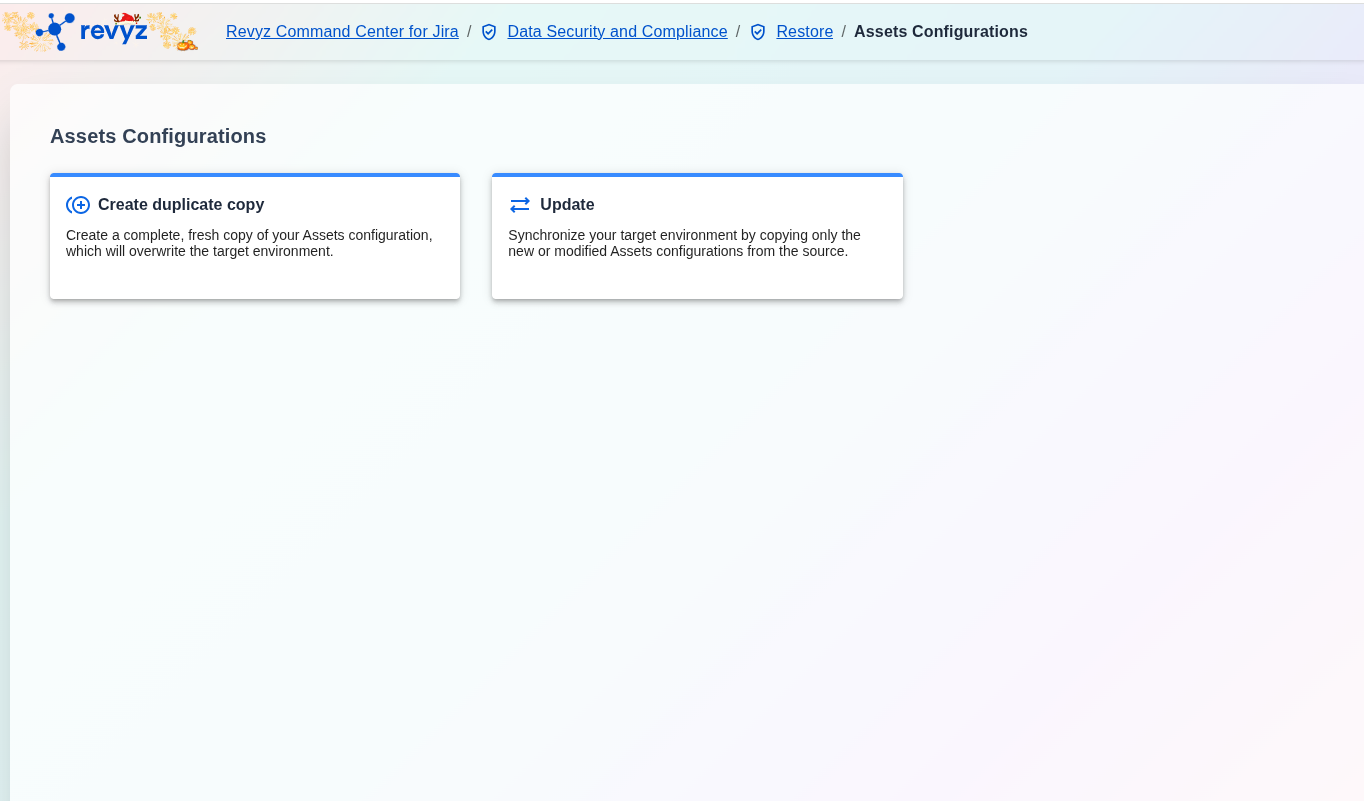Select the "Update" card title
This screenshot has height=801, width=1364.
click(x=567, y=205)
